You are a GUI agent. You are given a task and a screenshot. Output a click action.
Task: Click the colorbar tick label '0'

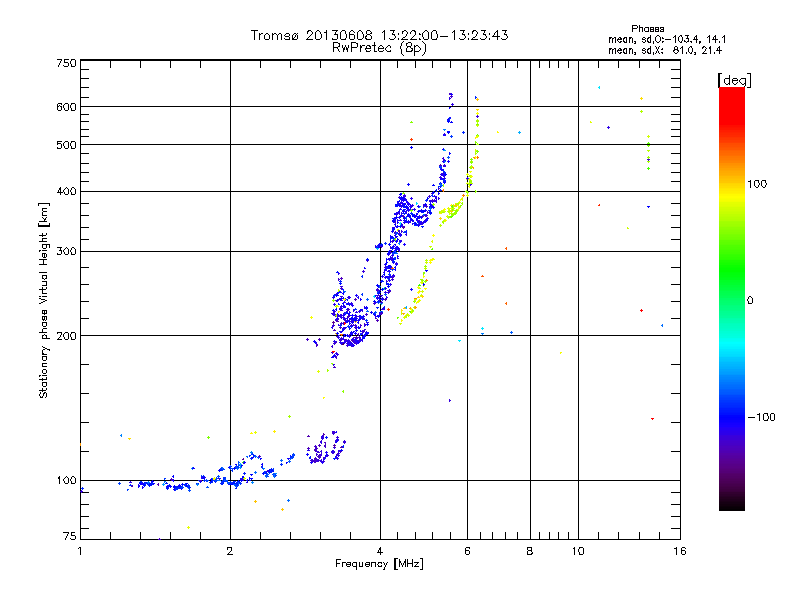[x=750, y=301]
